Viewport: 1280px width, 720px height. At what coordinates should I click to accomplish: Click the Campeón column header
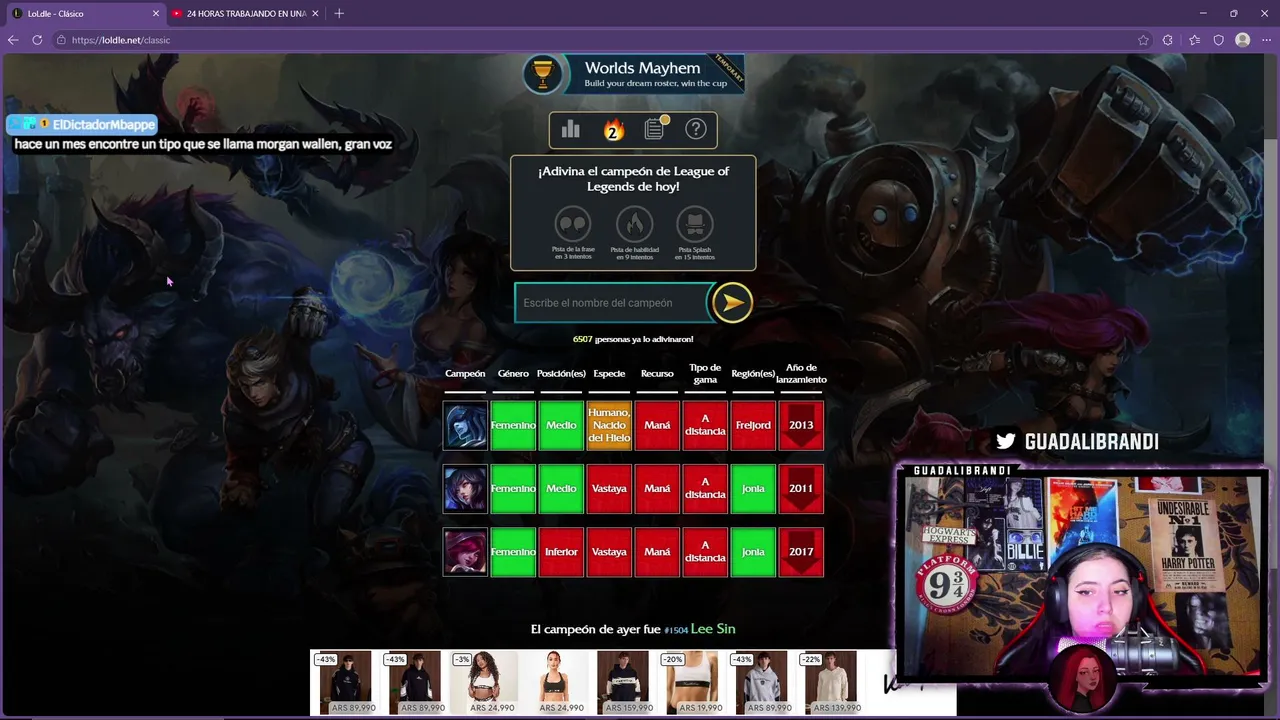(465, 374)
